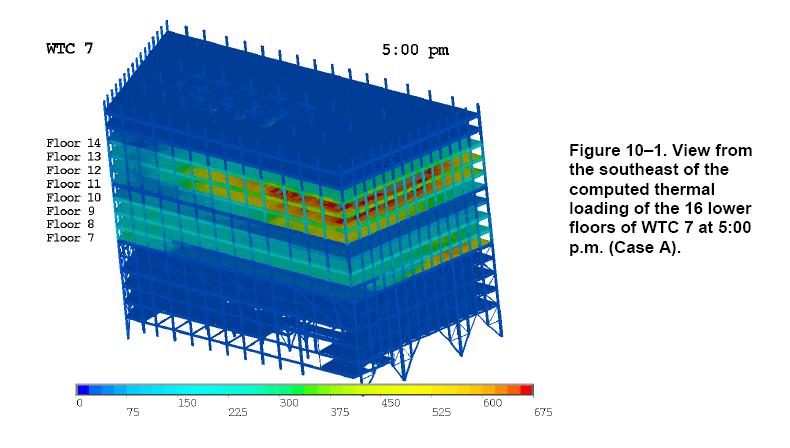Select the Floor 8 label
The width and height of the screenshot is (790, 448).
click(71, 224)
